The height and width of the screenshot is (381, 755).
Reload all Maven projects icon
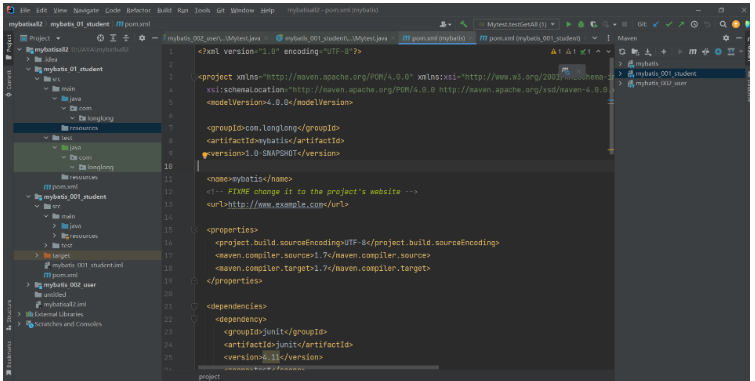(622, 52)
